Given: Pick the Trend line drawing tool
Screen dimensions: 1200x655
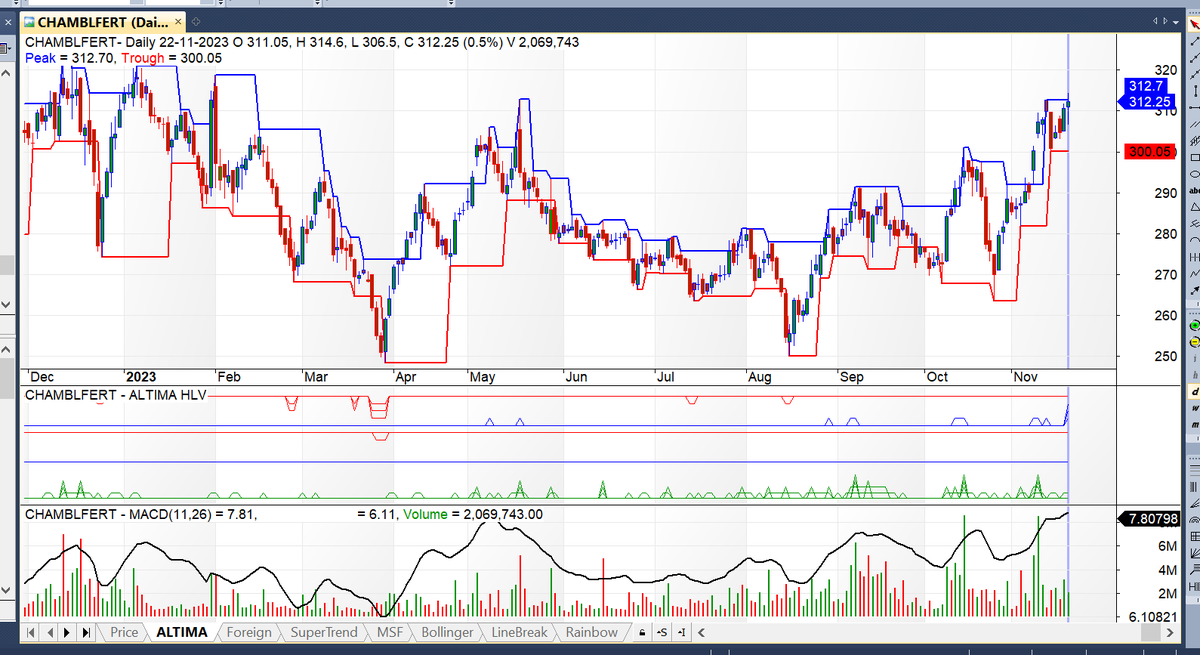Looking at the screenshot, I should (x=1194, y=41).
